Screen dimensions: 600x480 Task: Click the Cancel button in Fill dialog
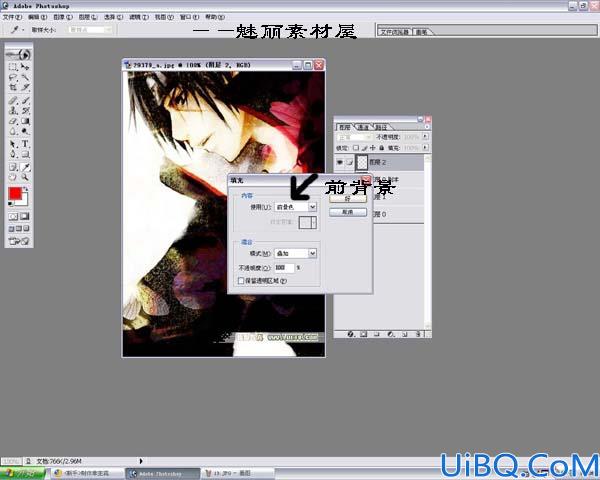tap(348, 212)
